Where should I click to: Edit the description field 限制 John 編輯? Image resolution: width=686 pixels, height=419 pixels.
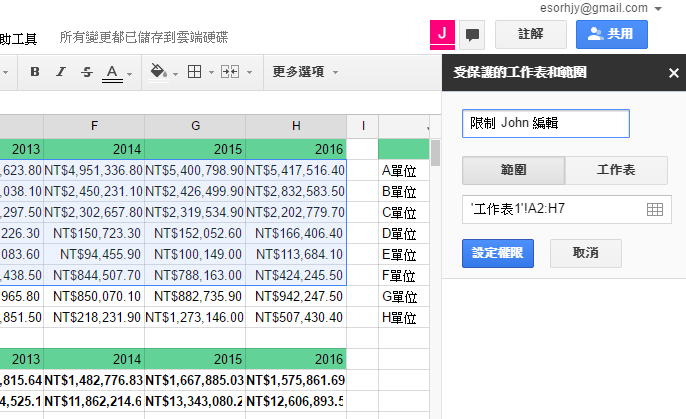(546, 123)
